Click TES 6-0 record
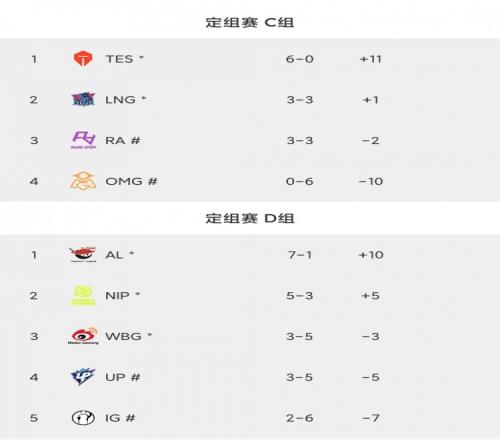The height and width of the screenshot is (440, 500). [x=300, y=59]
